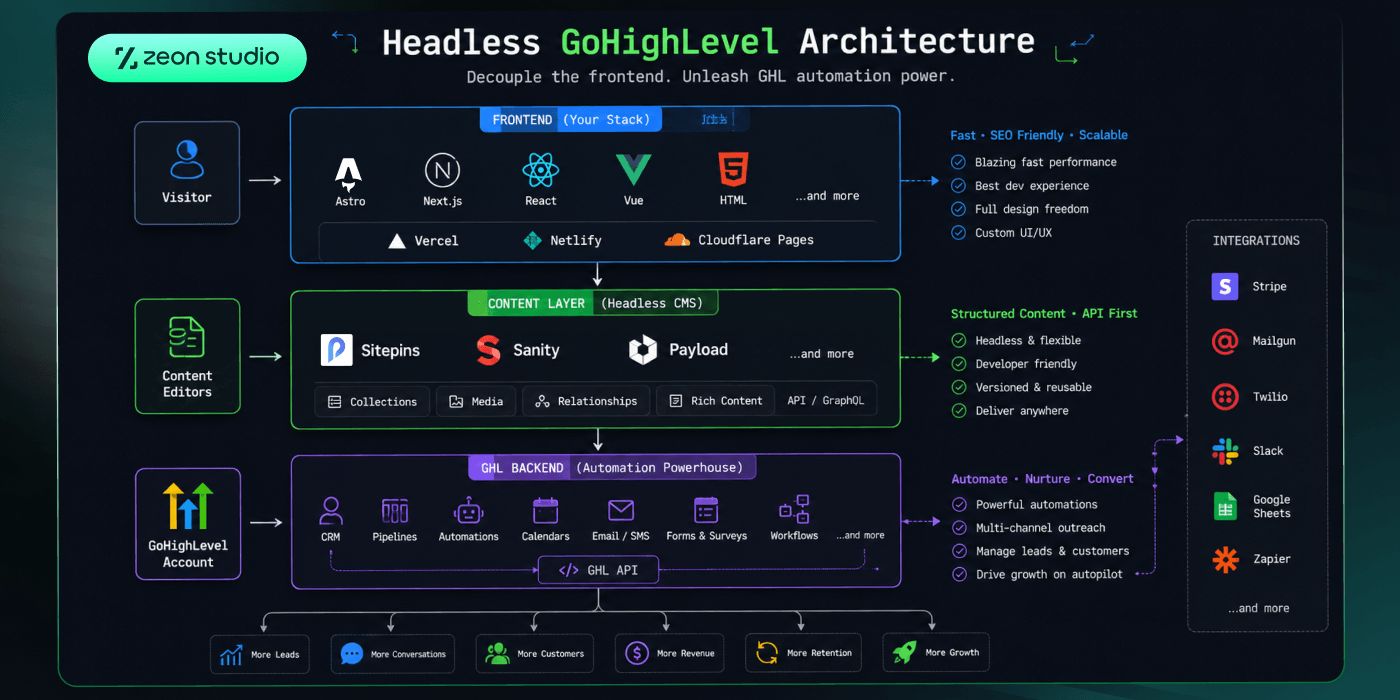Click the Rich Content chip

tap(715, 402)
